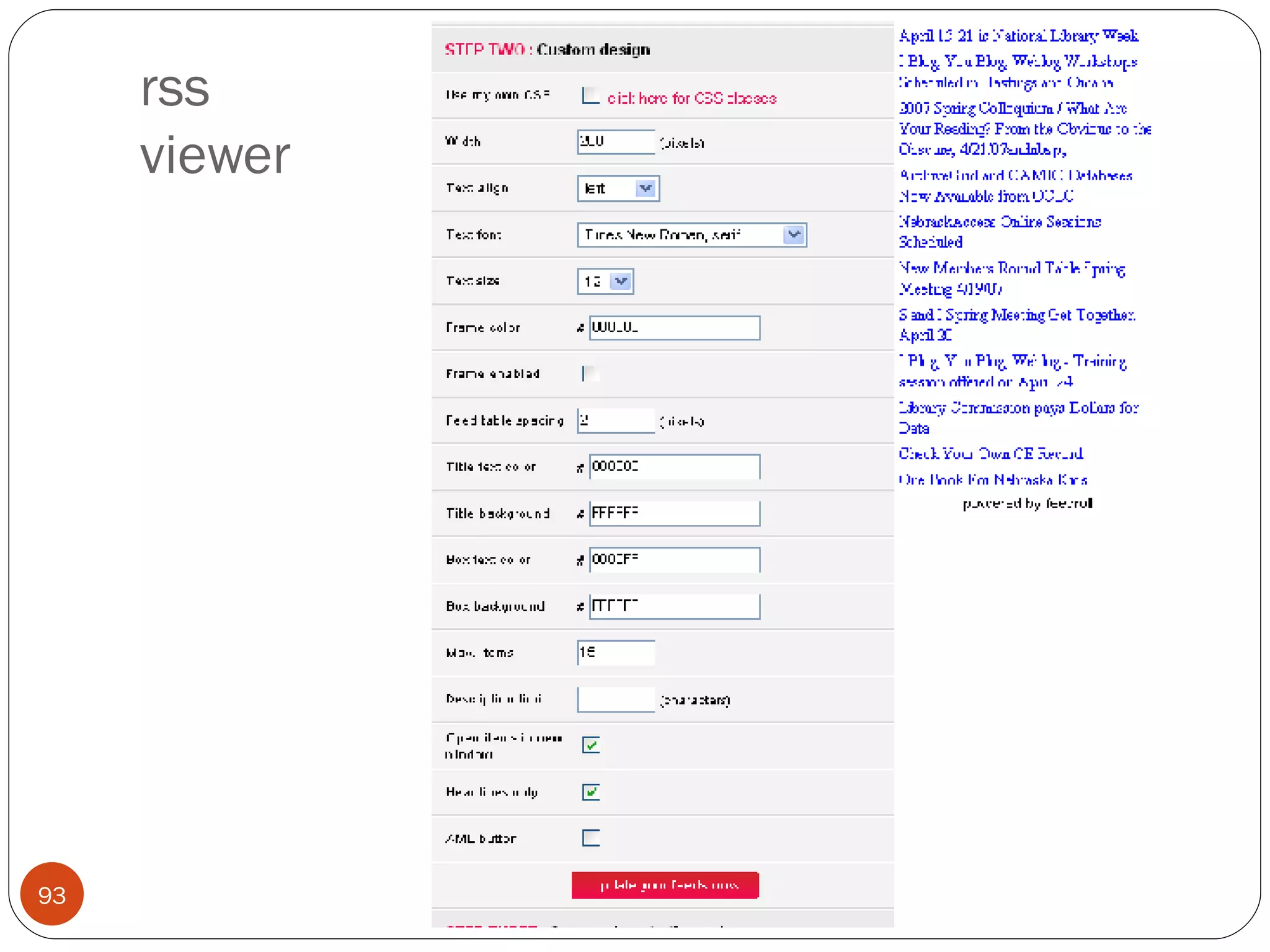The width and height of the screenshot is (1270, 952).
Task: Open the Text align dropdown
Action: click(x=618, y=188)
